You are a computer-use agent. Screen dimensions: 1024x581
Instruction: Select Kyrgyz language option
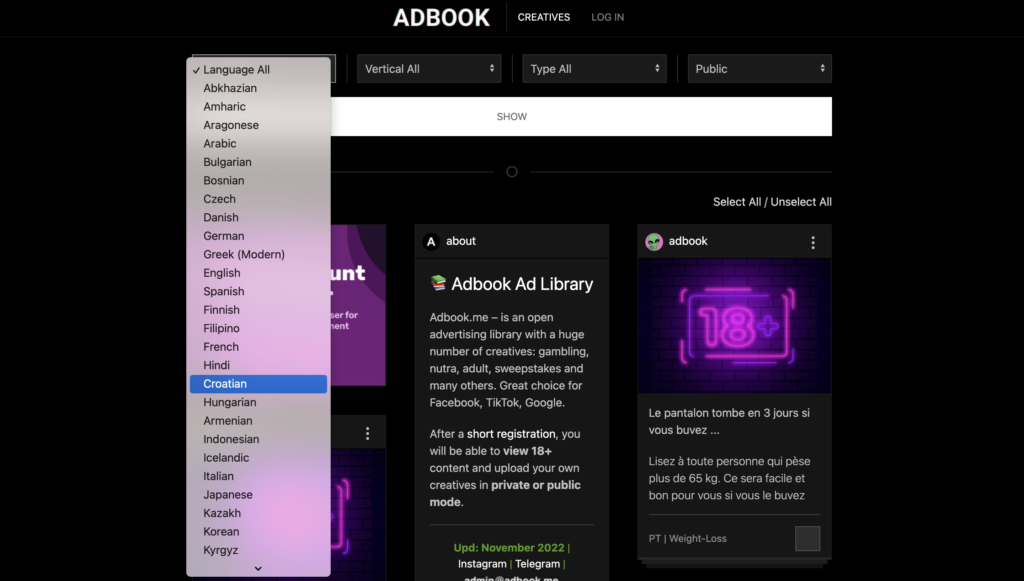pyautogui.click(x=259, y=550)
